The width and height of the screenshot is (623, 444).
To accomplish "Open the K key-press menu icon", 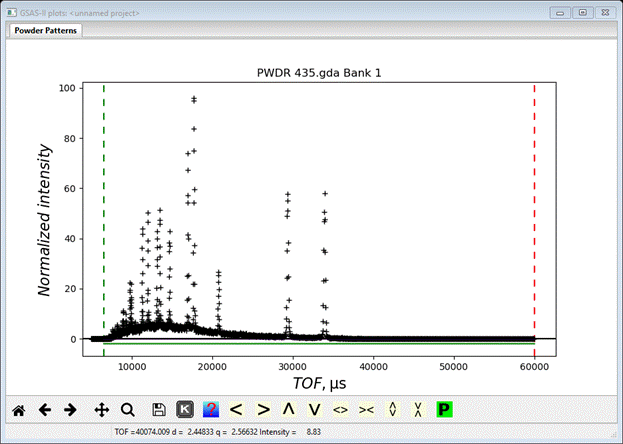I will click(x=185, y=409).
